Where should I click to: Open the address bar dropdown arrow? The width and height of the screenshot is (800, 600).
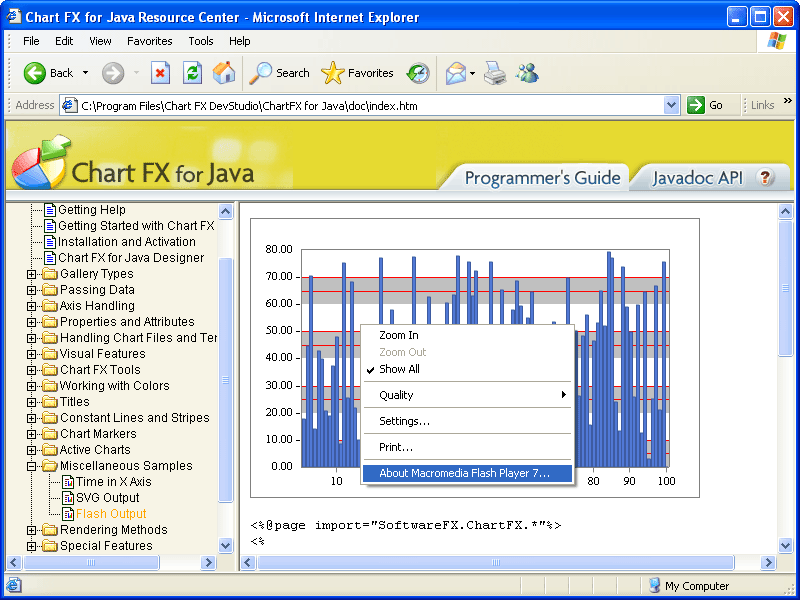[671, 105]
